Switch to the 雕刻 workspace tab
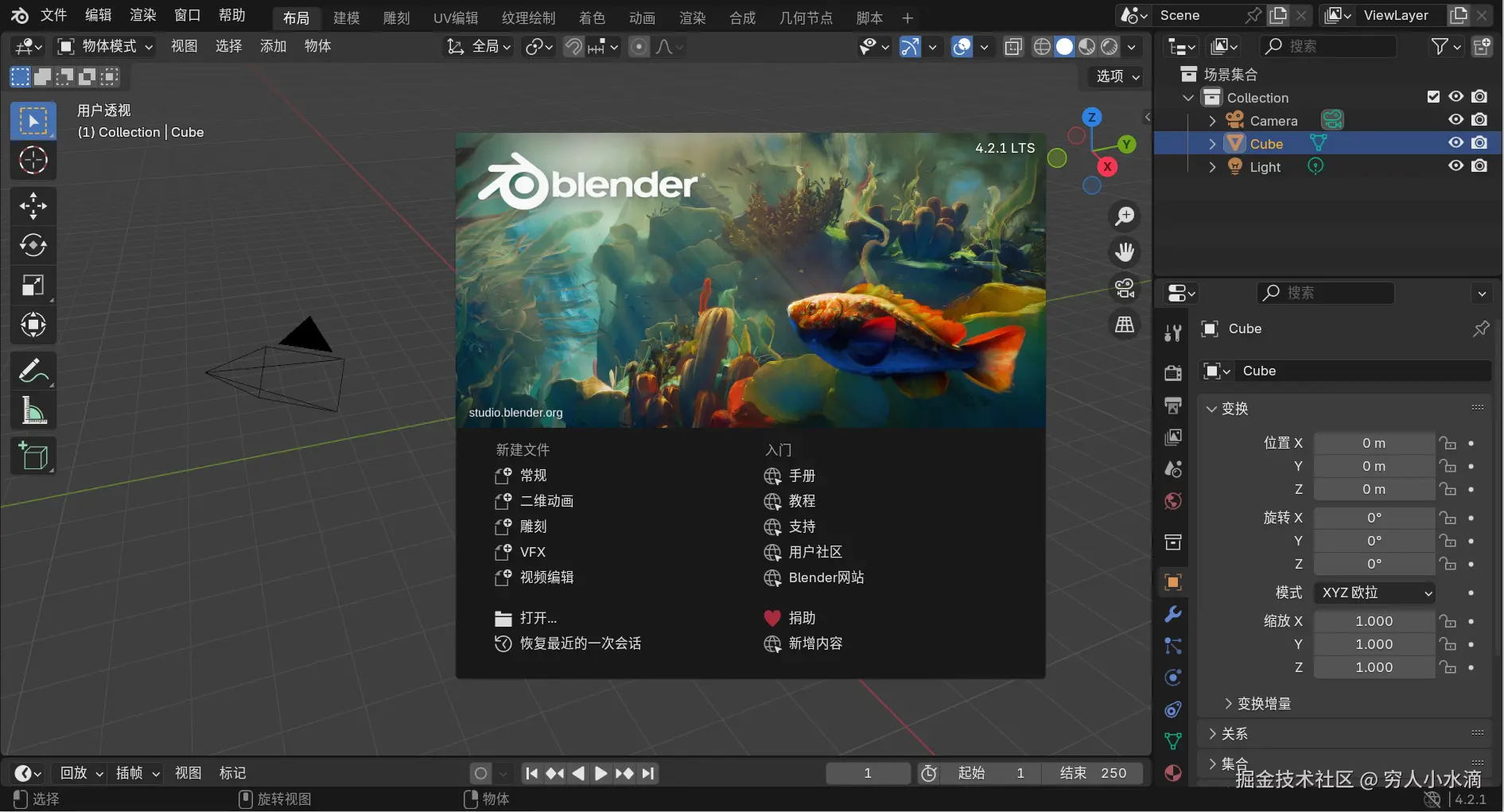 [x=395, y=17]
